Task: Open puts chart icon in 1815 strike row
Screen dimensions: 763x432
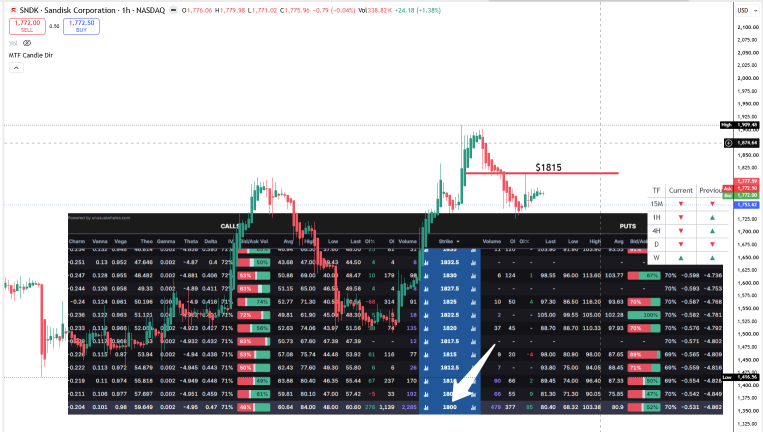Action: 473,355
